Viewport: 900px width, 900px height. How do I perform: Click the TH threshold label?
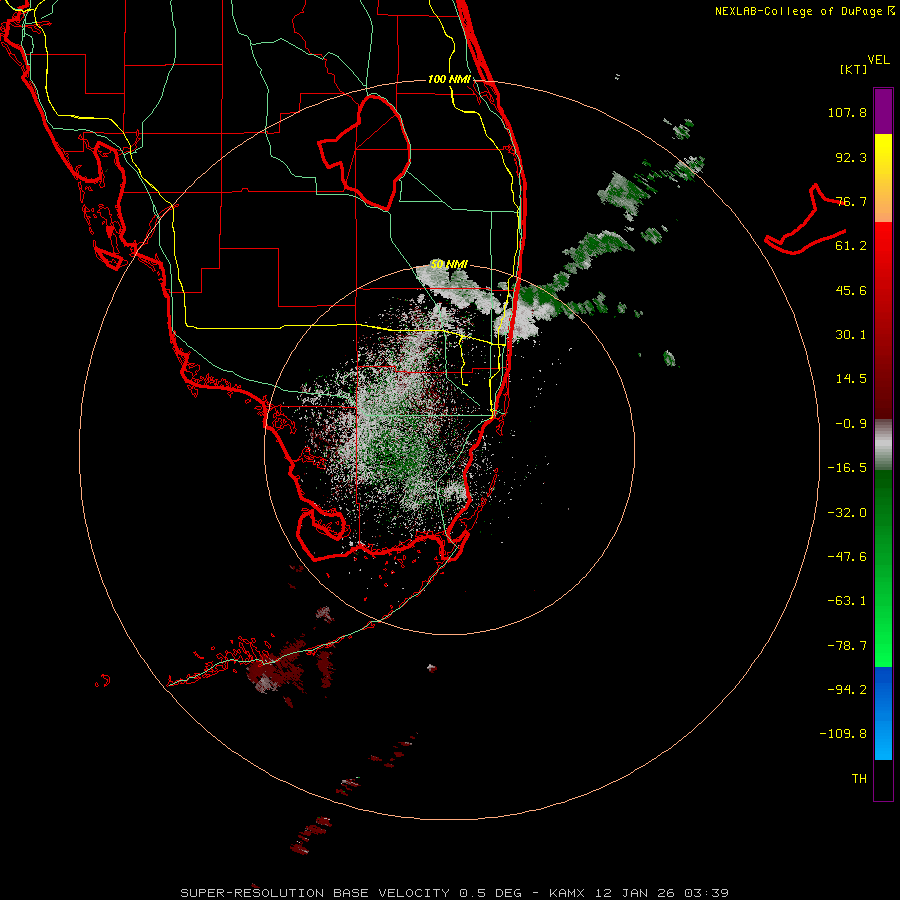coord(859,779)
